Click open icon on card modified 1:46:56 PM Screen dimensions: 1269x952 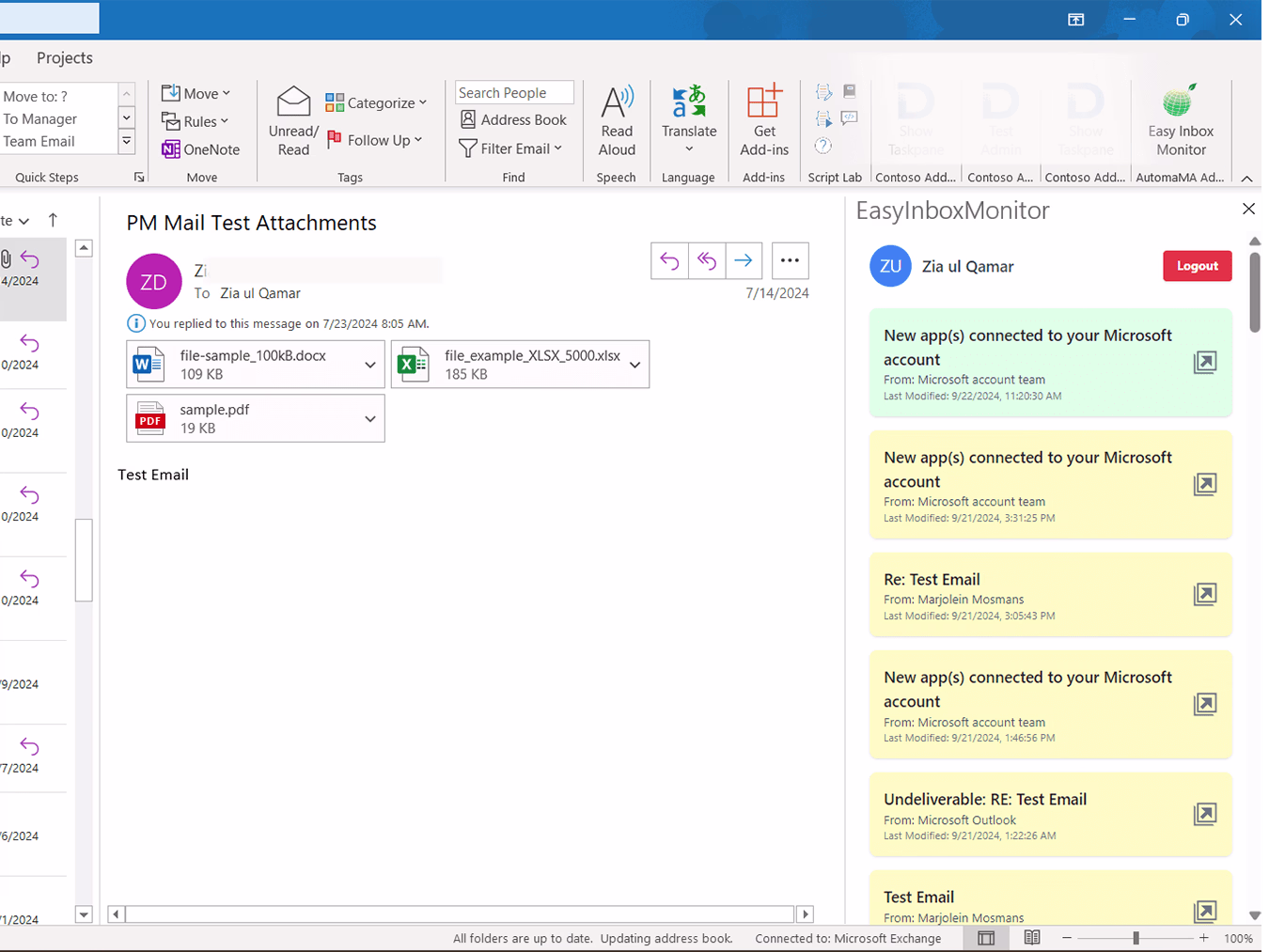[1205, 704]
